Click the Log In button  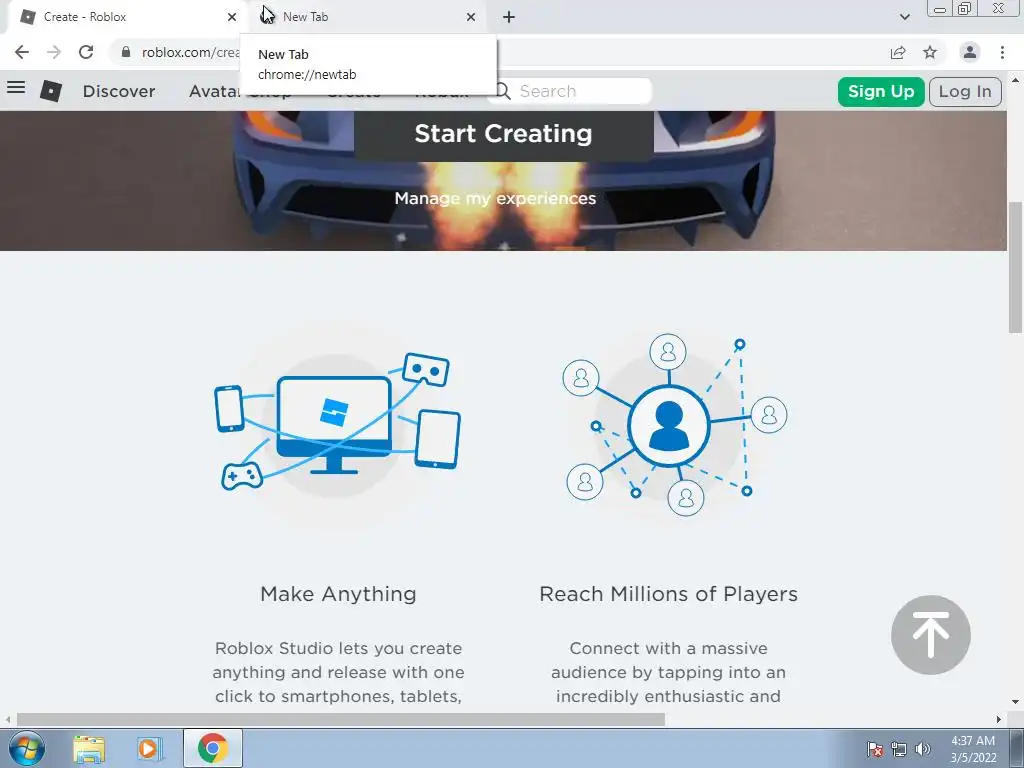965,91
